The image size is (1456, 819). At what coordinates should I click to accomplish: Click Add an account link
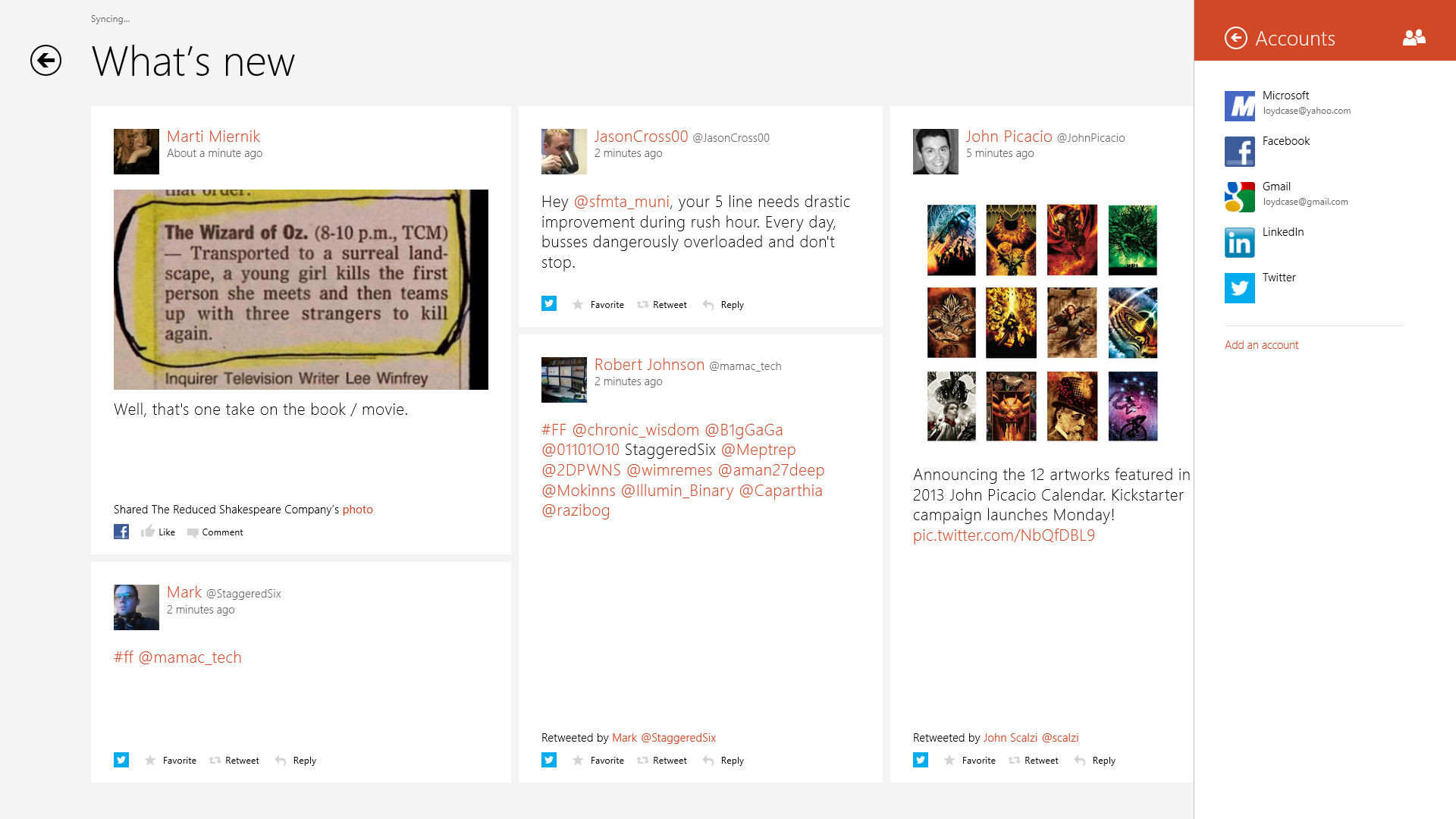pos(1261,345)
